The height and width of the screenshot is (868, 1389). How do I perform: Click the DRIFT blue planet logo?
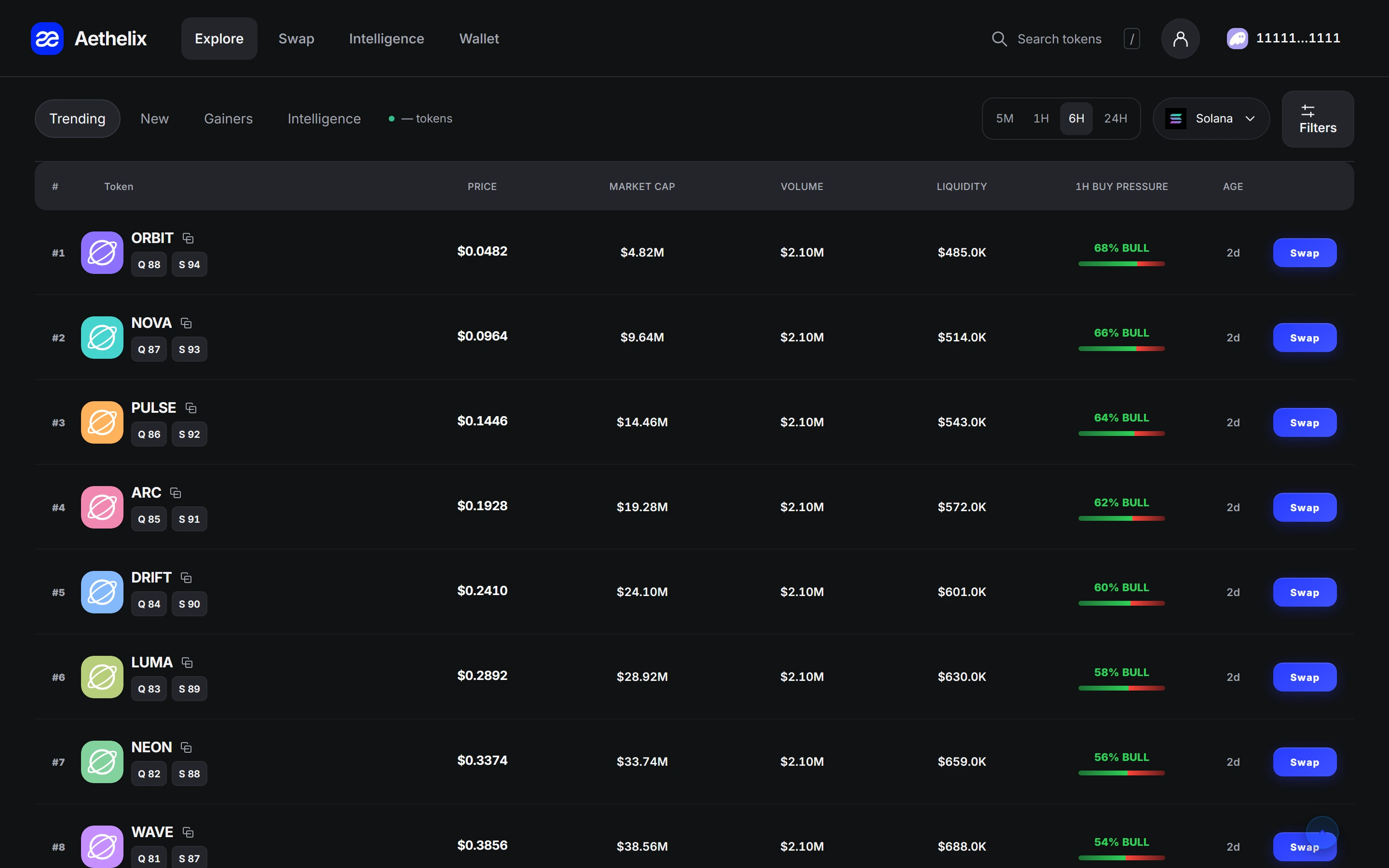pyautogui.click(x=102, y=593)
